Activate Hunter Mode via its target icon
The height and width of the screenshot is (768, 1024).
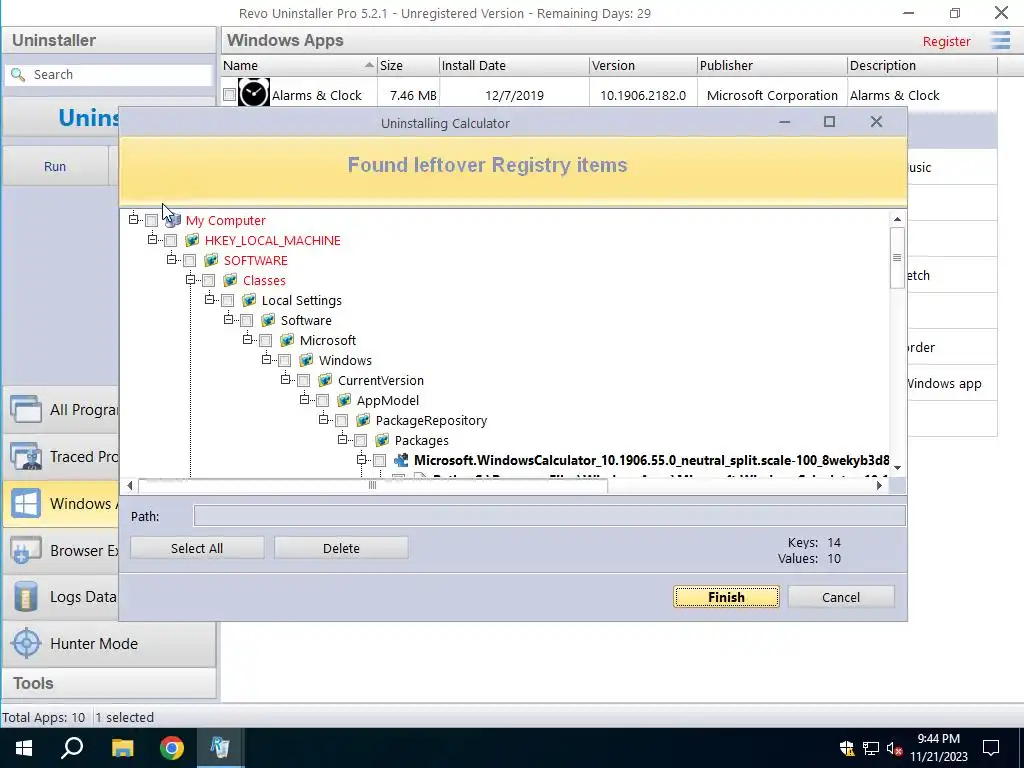[x=26, y=643]
